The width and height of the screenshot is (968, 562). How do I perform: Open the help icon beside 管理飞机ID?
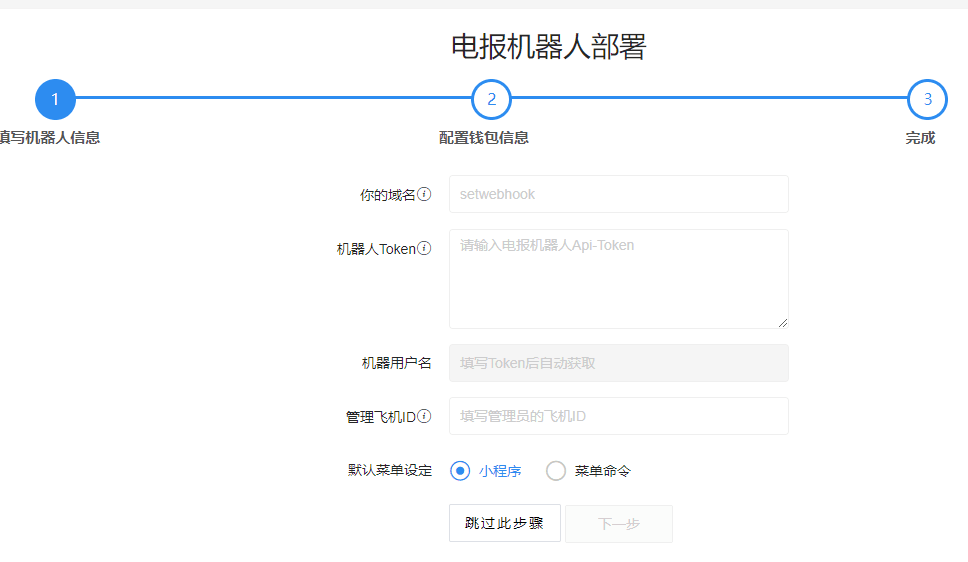[424, 416]
